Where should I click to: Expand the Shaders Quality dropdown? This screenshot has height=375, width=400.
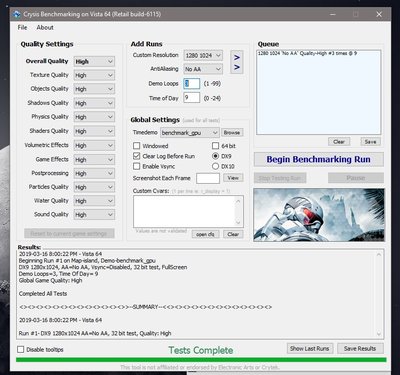click(x=94, y=131)
